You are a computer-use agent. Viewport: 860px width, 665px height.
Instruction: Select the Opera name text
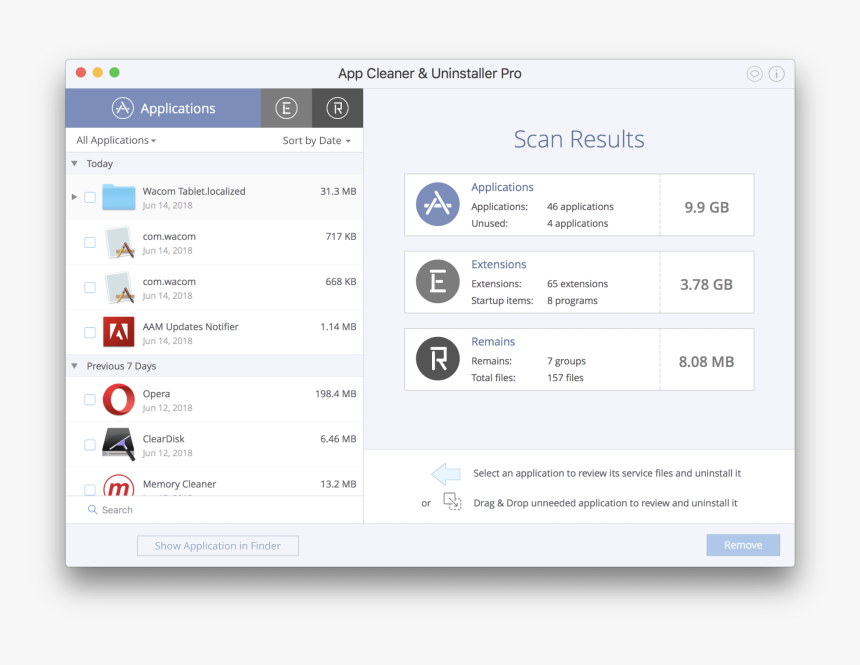click(156, 394)
